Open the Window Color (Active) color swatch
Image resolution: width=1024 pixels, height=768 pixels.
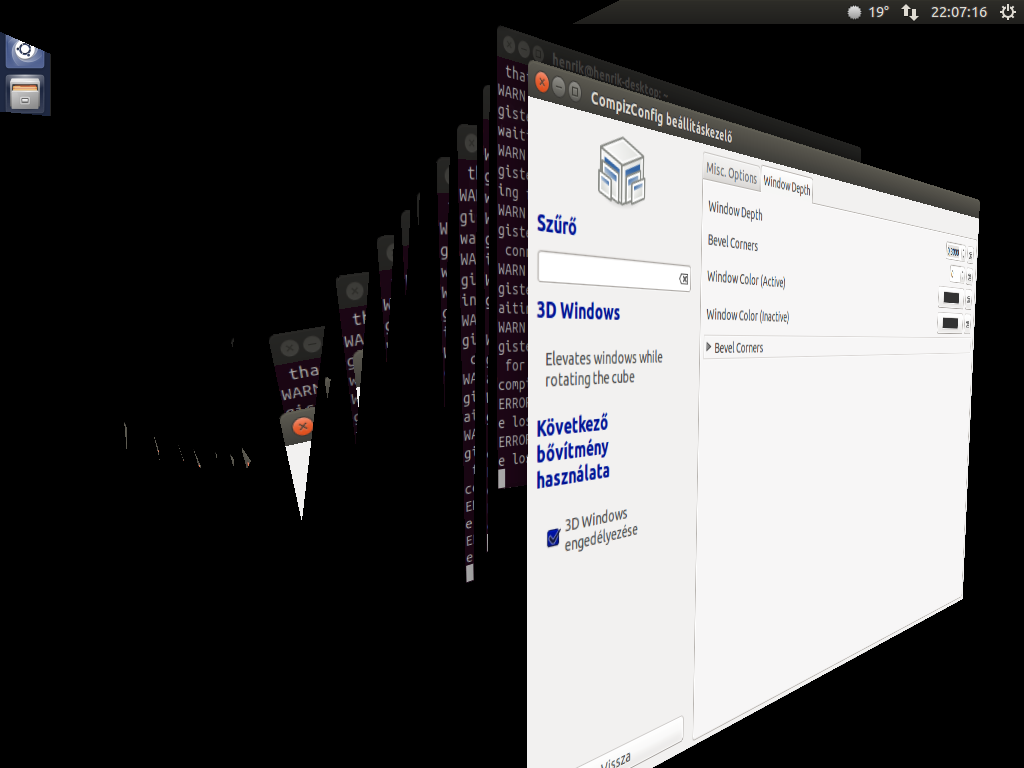tap(951, 298)
